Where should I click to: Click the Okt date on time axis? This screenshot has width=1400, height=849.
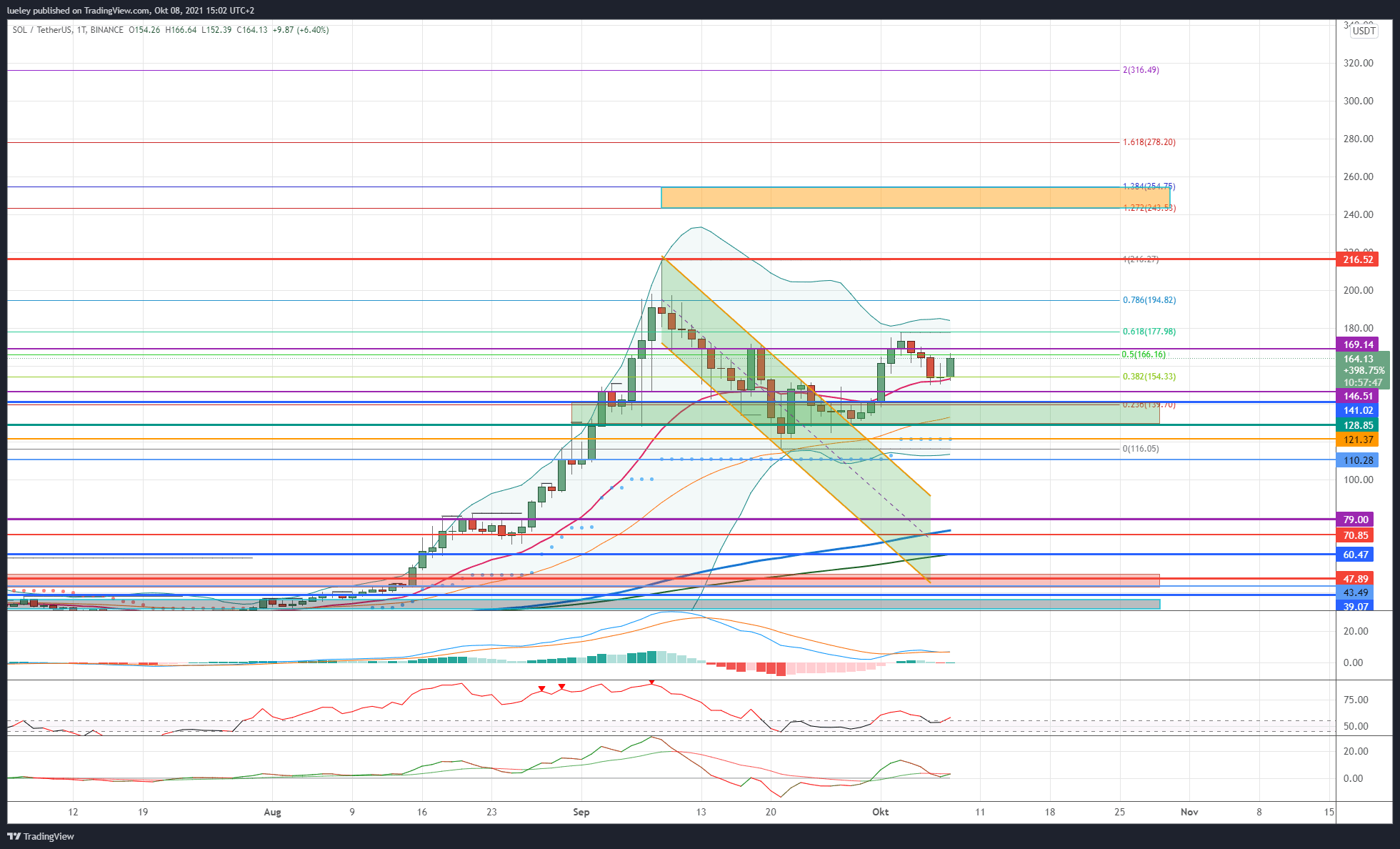[x=881, y=812]
